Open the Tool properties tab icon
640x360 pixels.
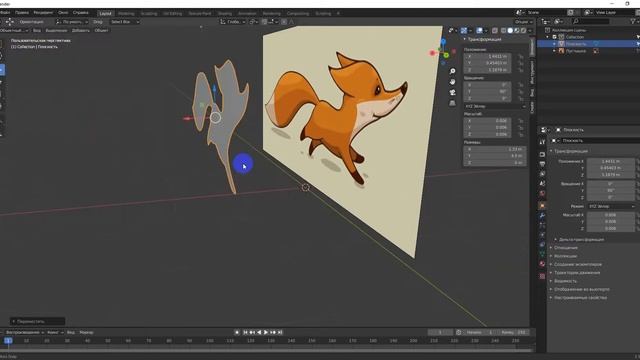click(542, 142)
